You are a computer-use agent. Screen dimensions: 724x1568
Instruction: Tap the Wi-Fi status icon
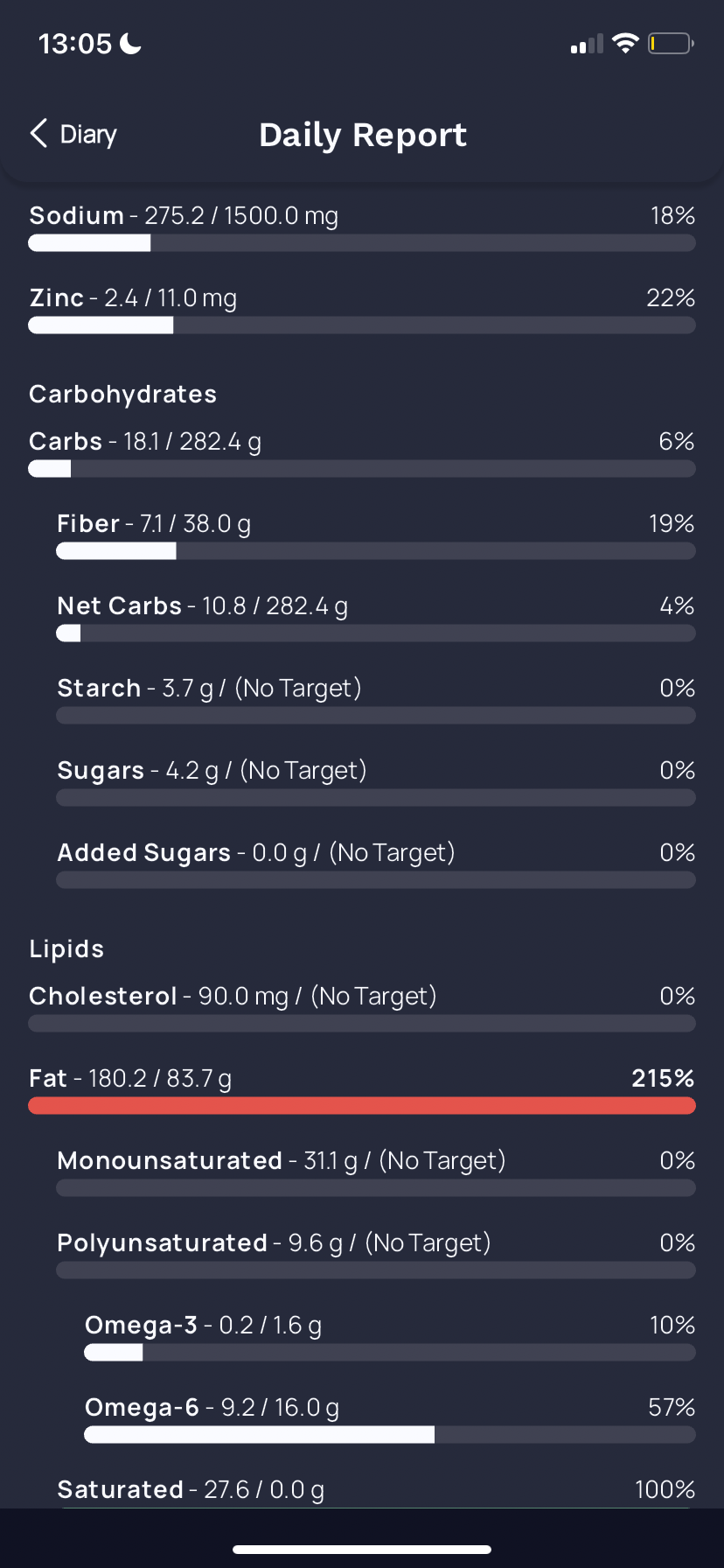pyautogui.click(x=625, y=43)
